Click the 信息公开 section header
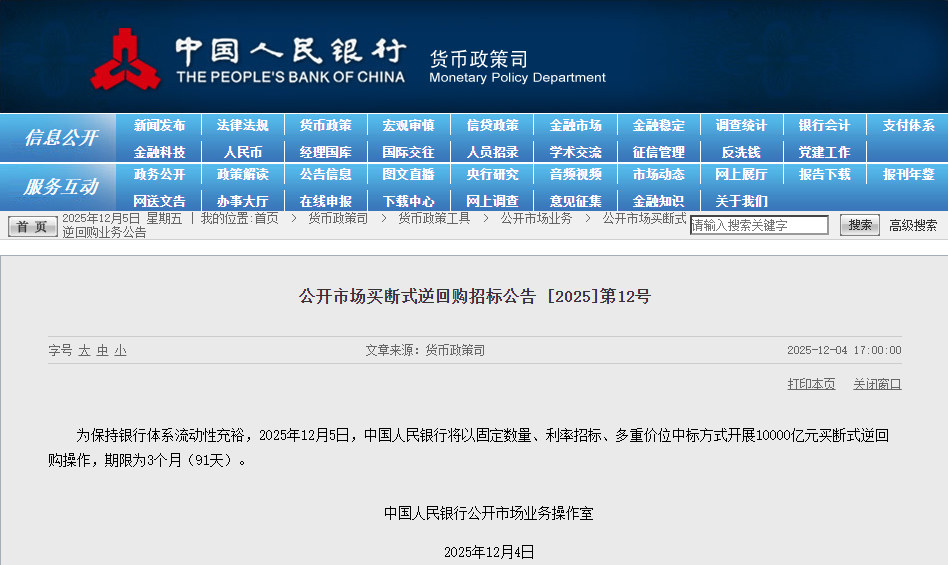 pos(61,138)
